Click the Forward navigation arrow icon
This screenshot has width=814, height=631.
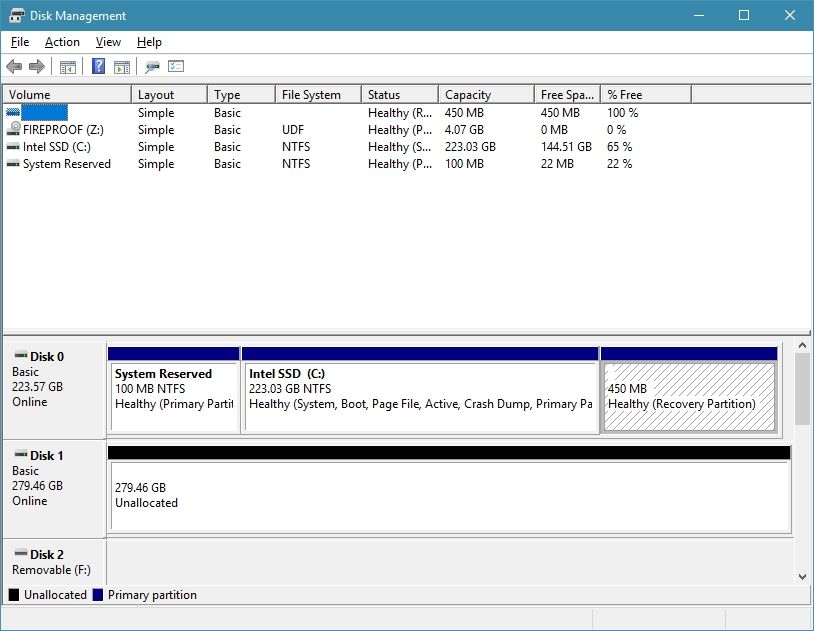(x=38, y=66)
